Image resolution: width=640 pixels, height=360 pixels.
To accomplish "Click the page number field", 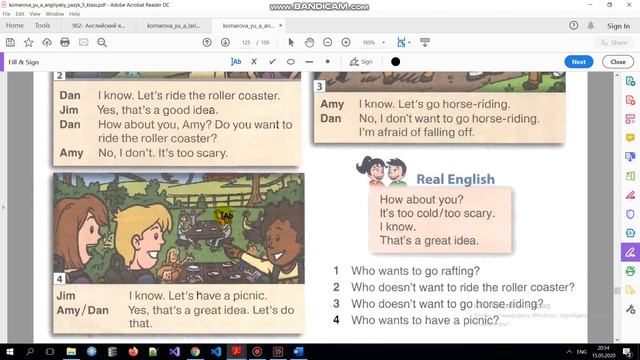I will pos(246,42).
